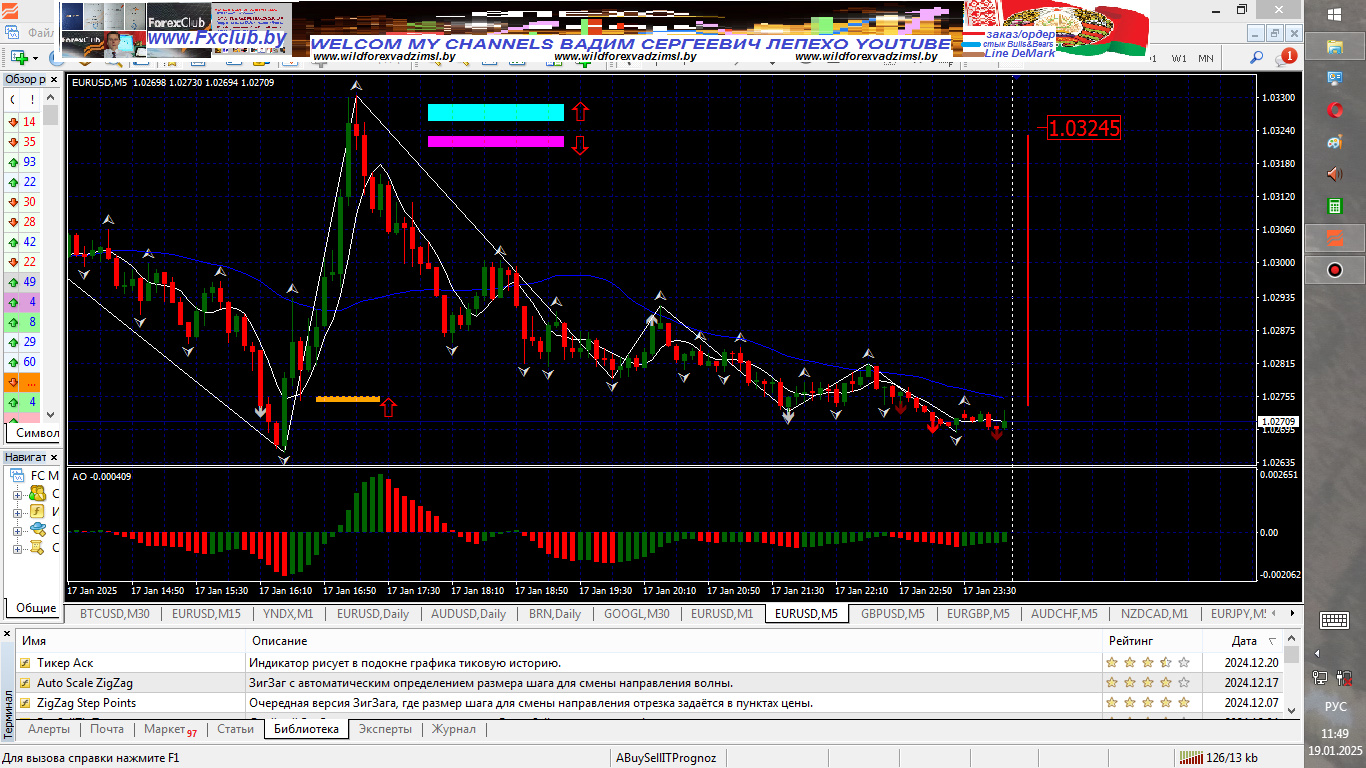Click the red down arrow beside magenta bar
This screenshot has height=768, width=1366.
point(581,145)
